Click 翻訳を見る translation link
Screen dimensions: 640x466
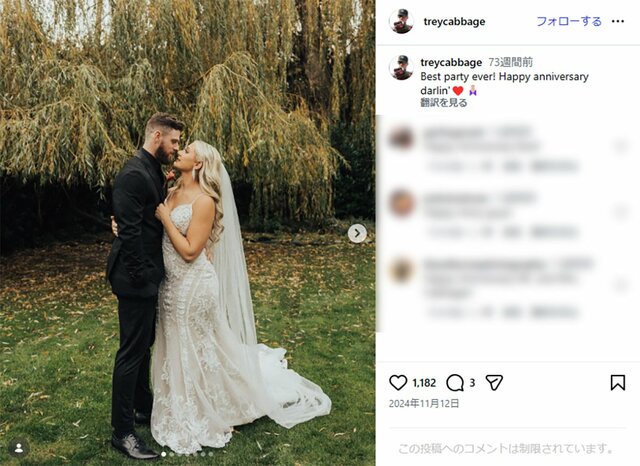pyautogui.click(x=444, y=103)
